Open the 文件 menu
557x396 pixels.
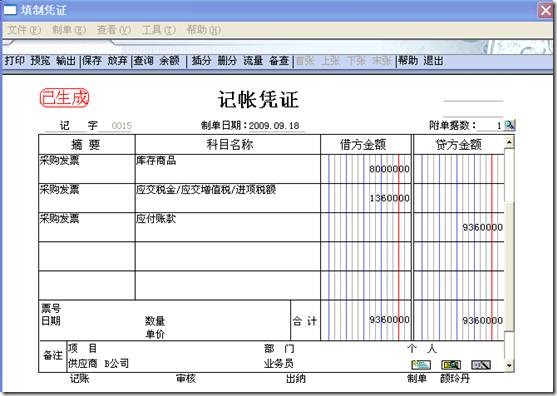pyautogui.click(x=24, y=30)
